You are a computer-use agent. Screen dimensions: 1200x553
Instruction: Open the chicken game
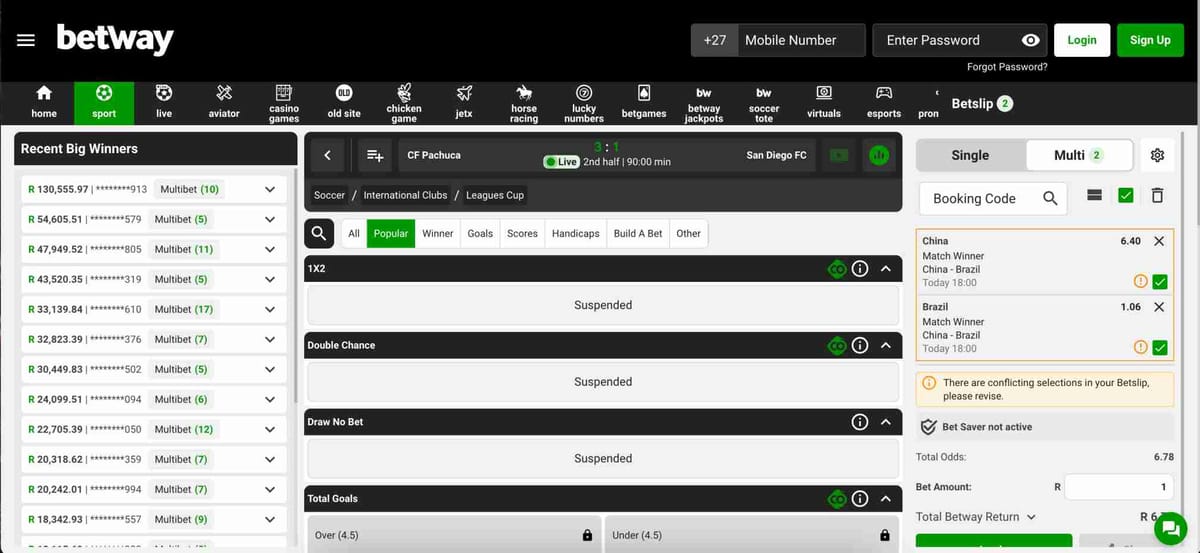pos(404,102)
